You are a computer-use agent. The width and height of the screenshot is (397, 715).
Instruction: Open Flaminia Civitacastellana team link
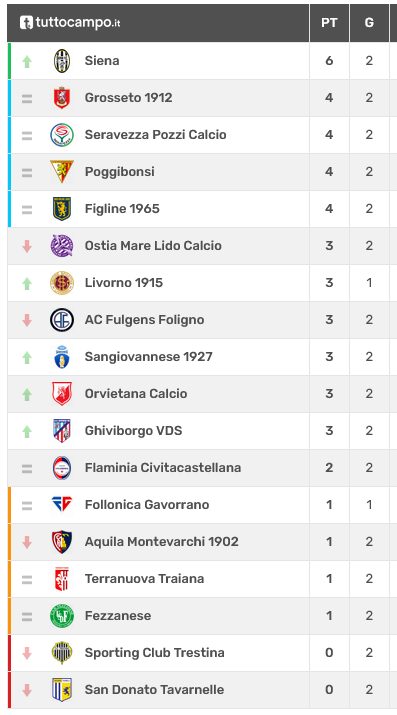tap(163, 467)
